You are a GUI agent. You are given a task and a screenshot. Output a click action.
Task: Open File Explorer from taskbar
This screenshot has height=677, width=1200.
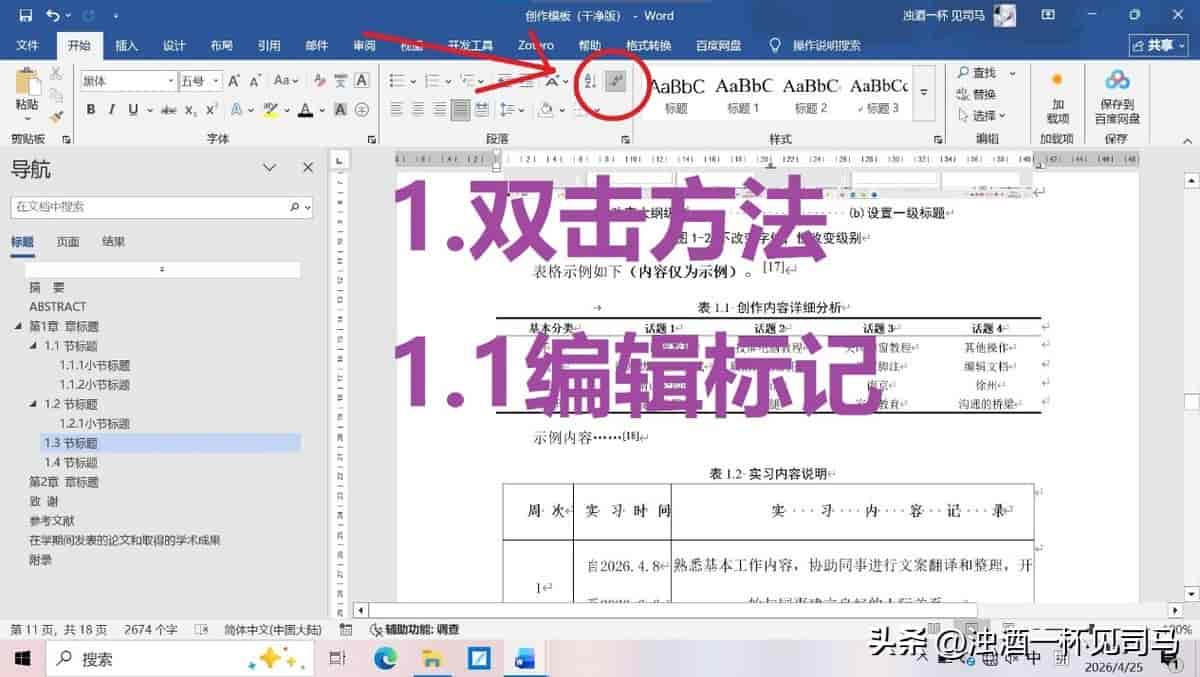pos(432,659)
